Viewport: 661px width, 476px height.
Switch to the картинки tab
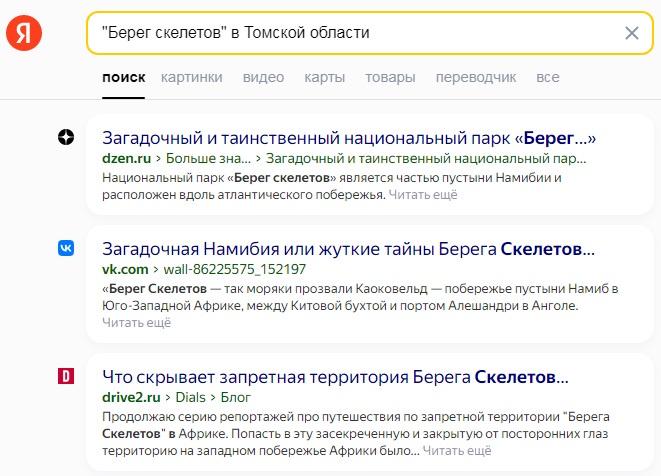click(x=191, y=77)
